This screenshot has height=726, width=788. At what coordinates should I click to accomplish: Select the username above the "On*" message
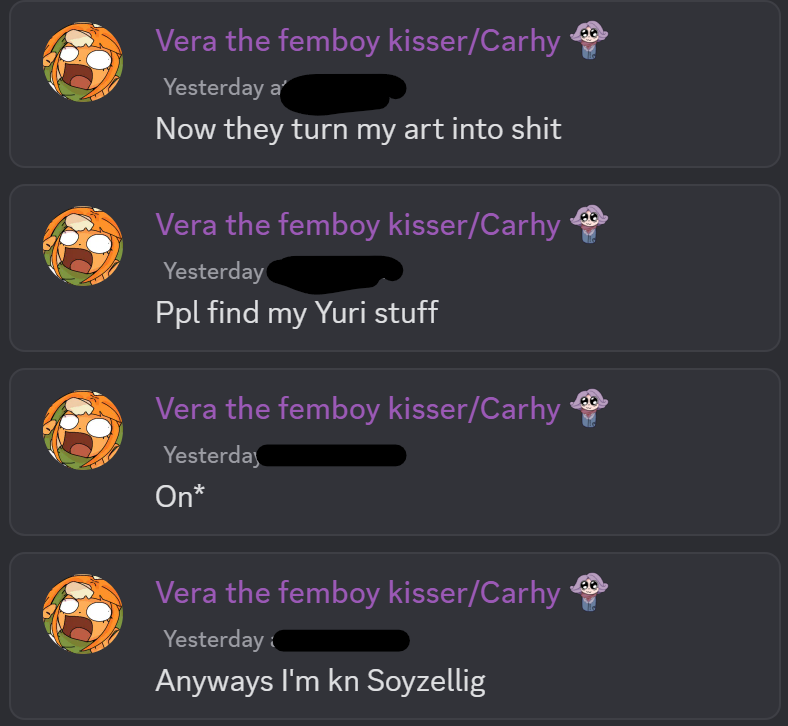tap(357, 409)
